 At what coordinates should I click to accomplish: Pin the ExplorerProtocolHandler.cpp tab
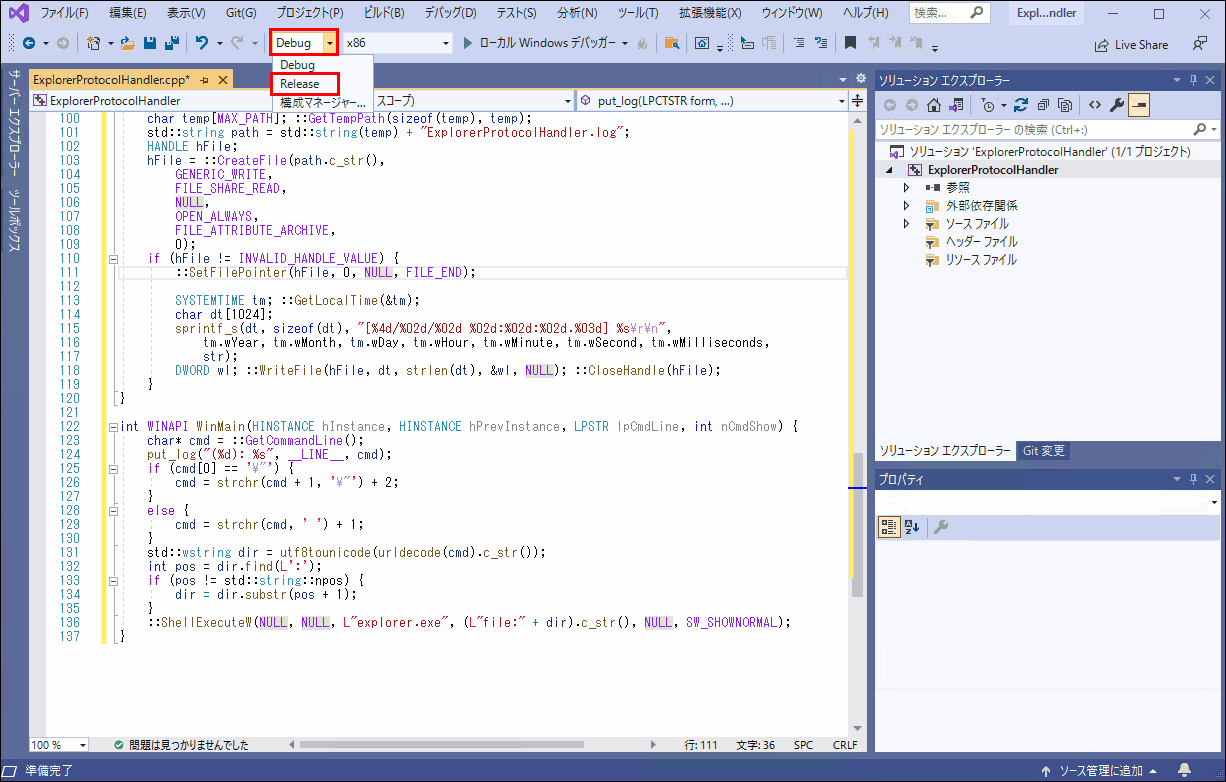(204, 80)
